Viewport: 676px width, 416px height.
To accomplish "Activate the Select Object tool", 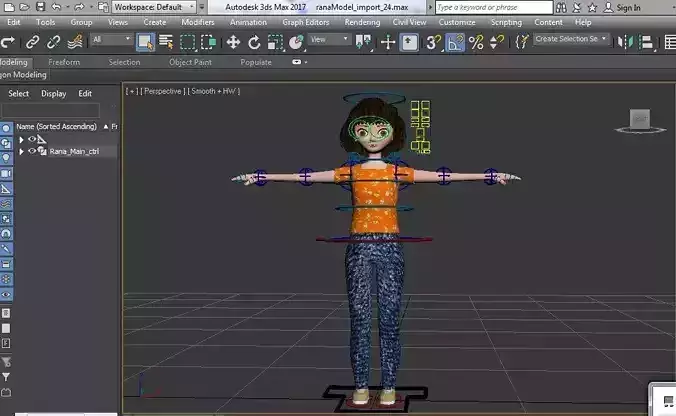I will (x=145, y=42).
